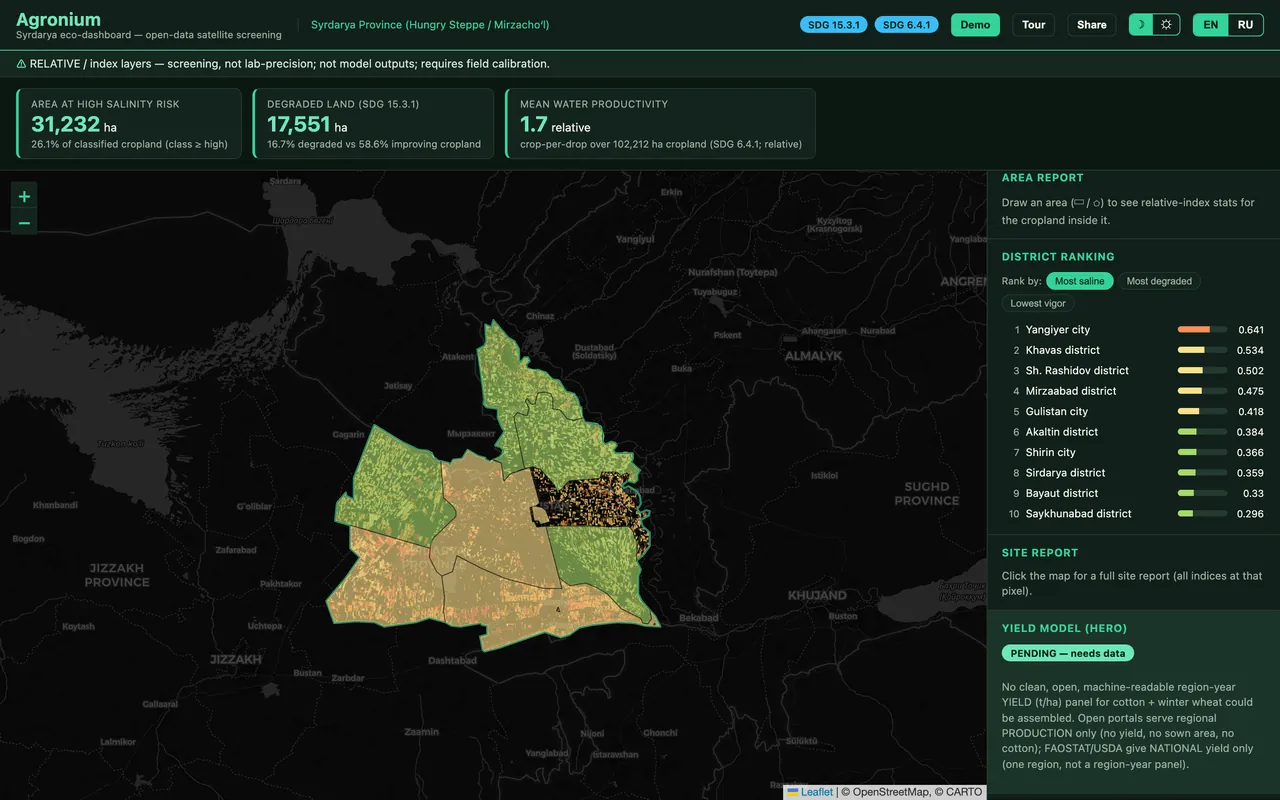Switch to dark theme moon icon

pos(1141,25)
